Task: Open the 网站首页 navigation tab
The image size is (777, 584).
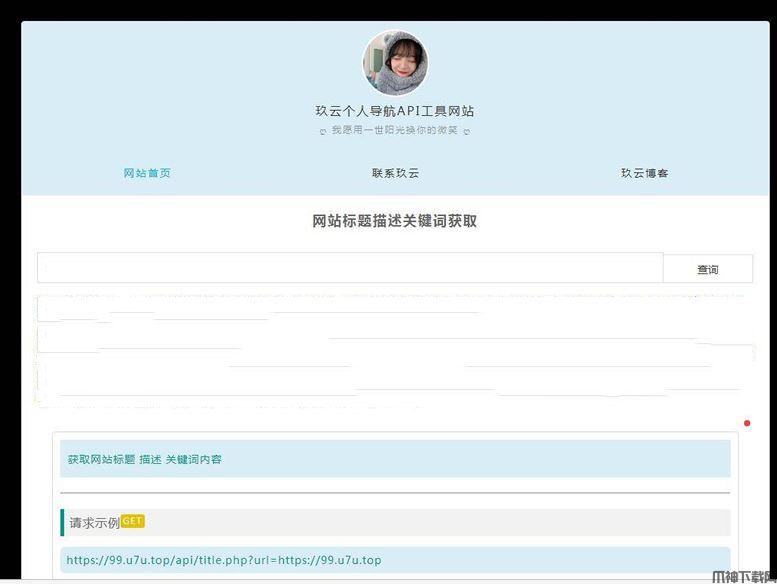Action: 147,173
